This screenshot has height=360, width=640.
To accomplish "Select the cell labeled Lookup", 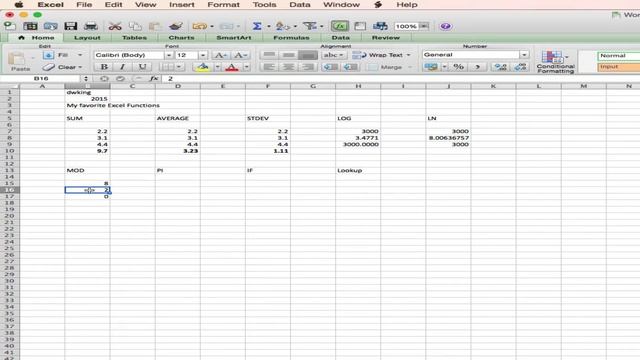I will [358, 170].
